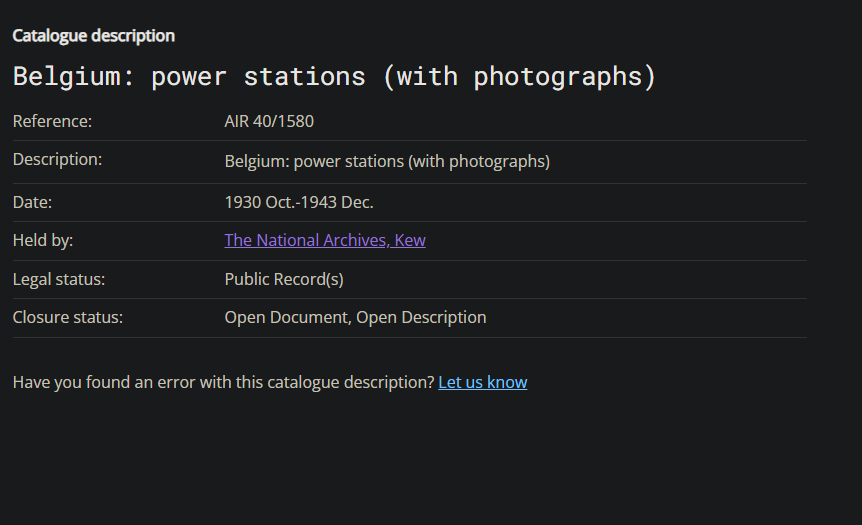Click the Public Record(s) value

pos(284,279)
